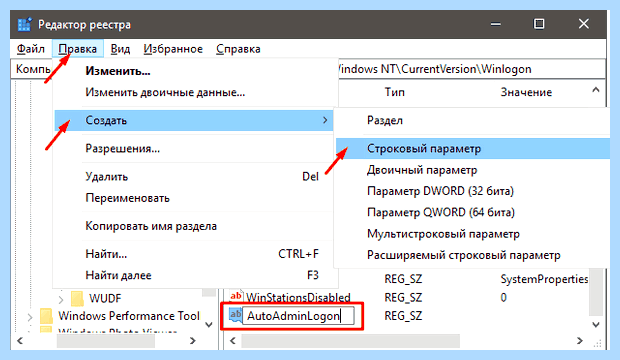The image size is (620, 360).
Task: Click the SystemProperties value cell
Action: coord(544,279)
